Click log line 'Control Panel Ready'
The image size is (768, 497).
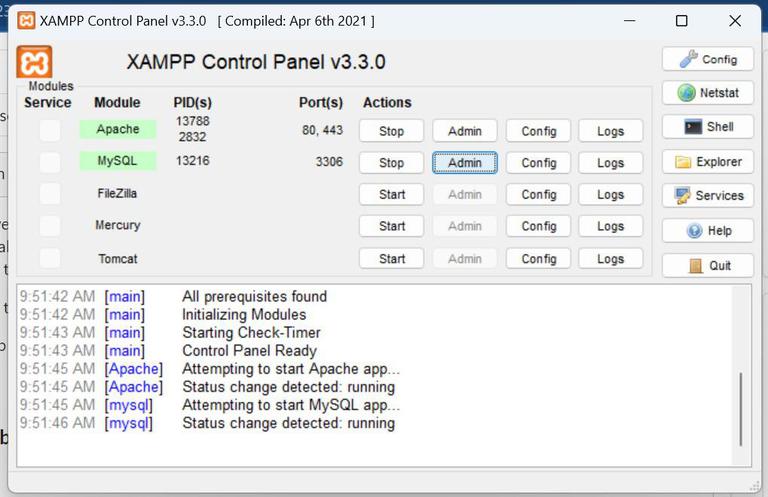click(x=249, y=351)
